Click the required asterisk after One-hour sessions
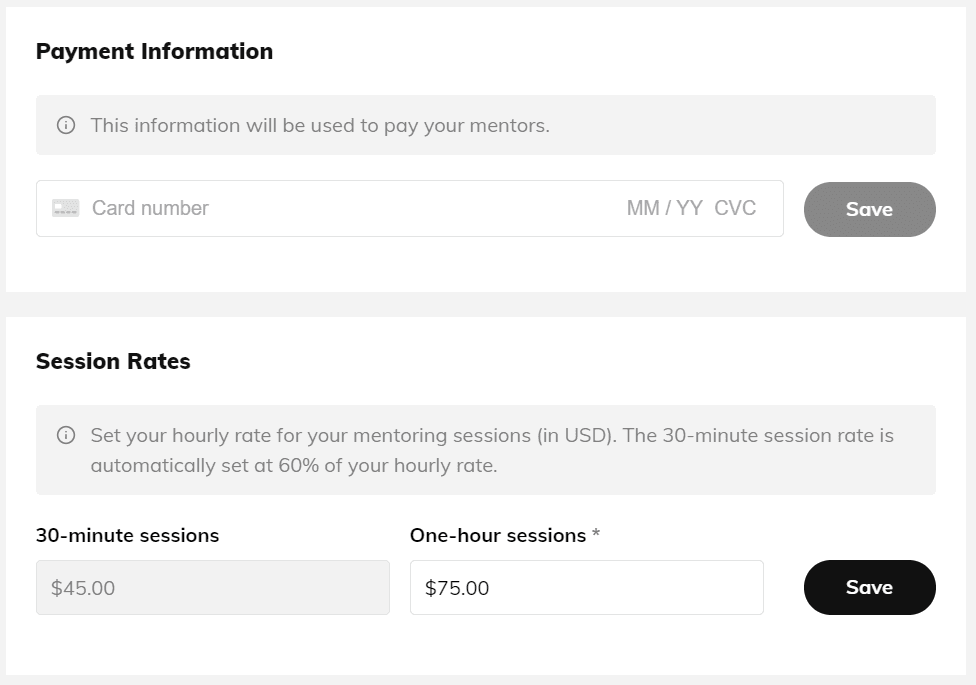 pyautogui.click(x=596, y=534)
